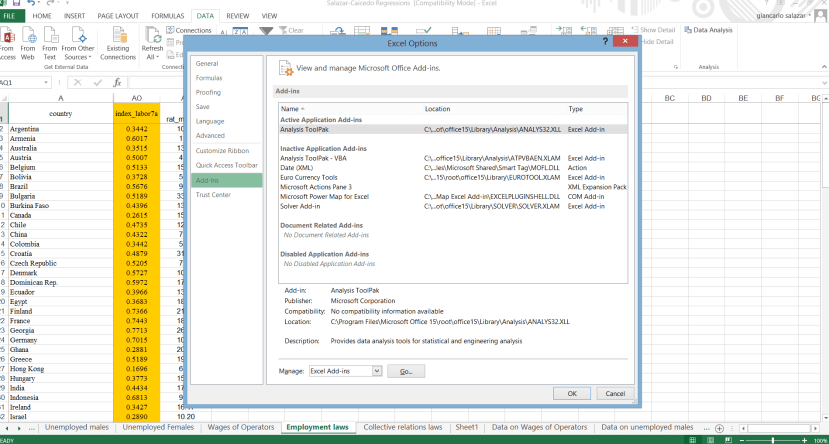The image size is (829, 444).
Task: Click the user account picture icon
Action: coord(822,14)
